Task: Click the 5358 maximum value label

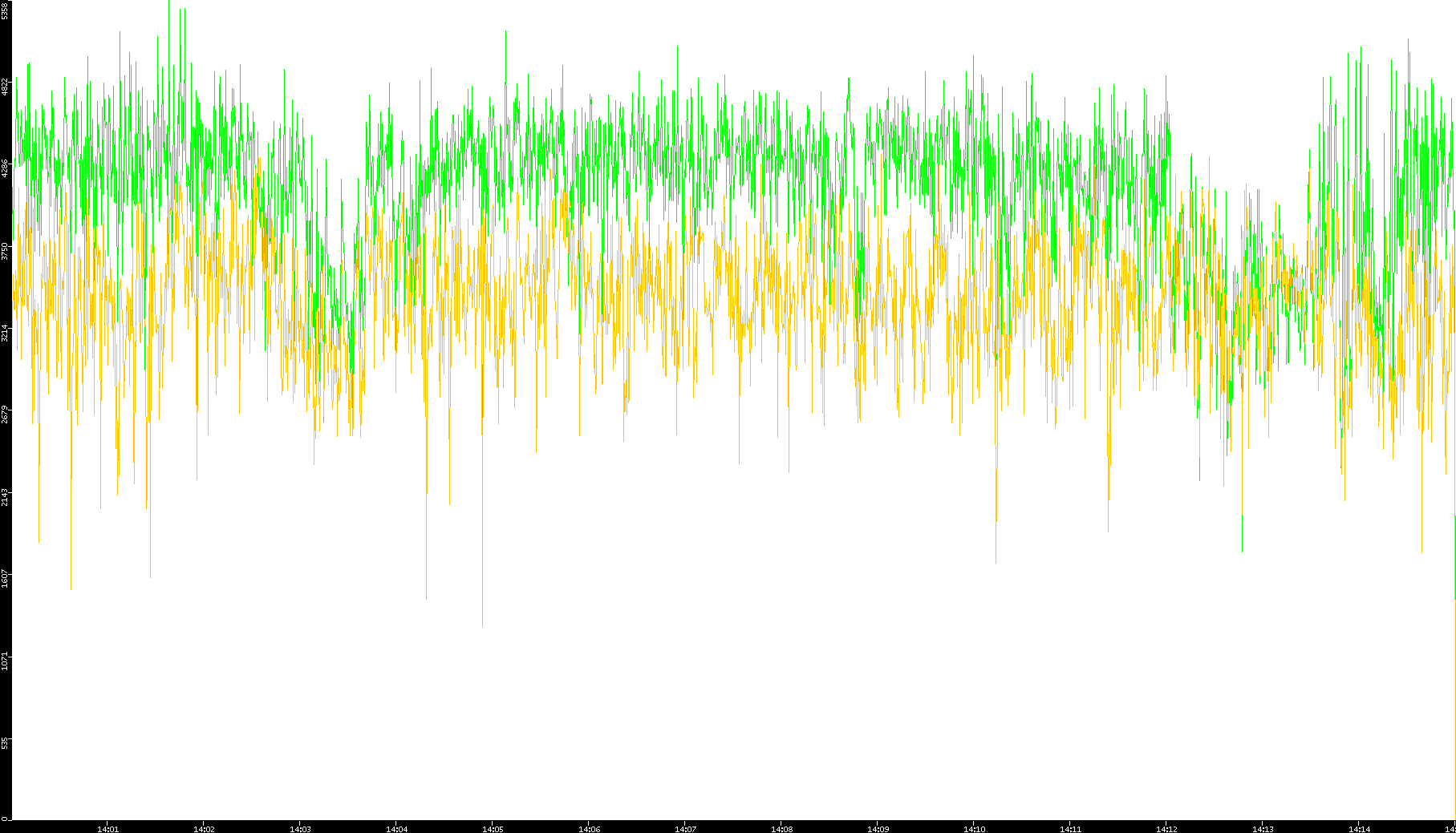Action: pos(5,11)
